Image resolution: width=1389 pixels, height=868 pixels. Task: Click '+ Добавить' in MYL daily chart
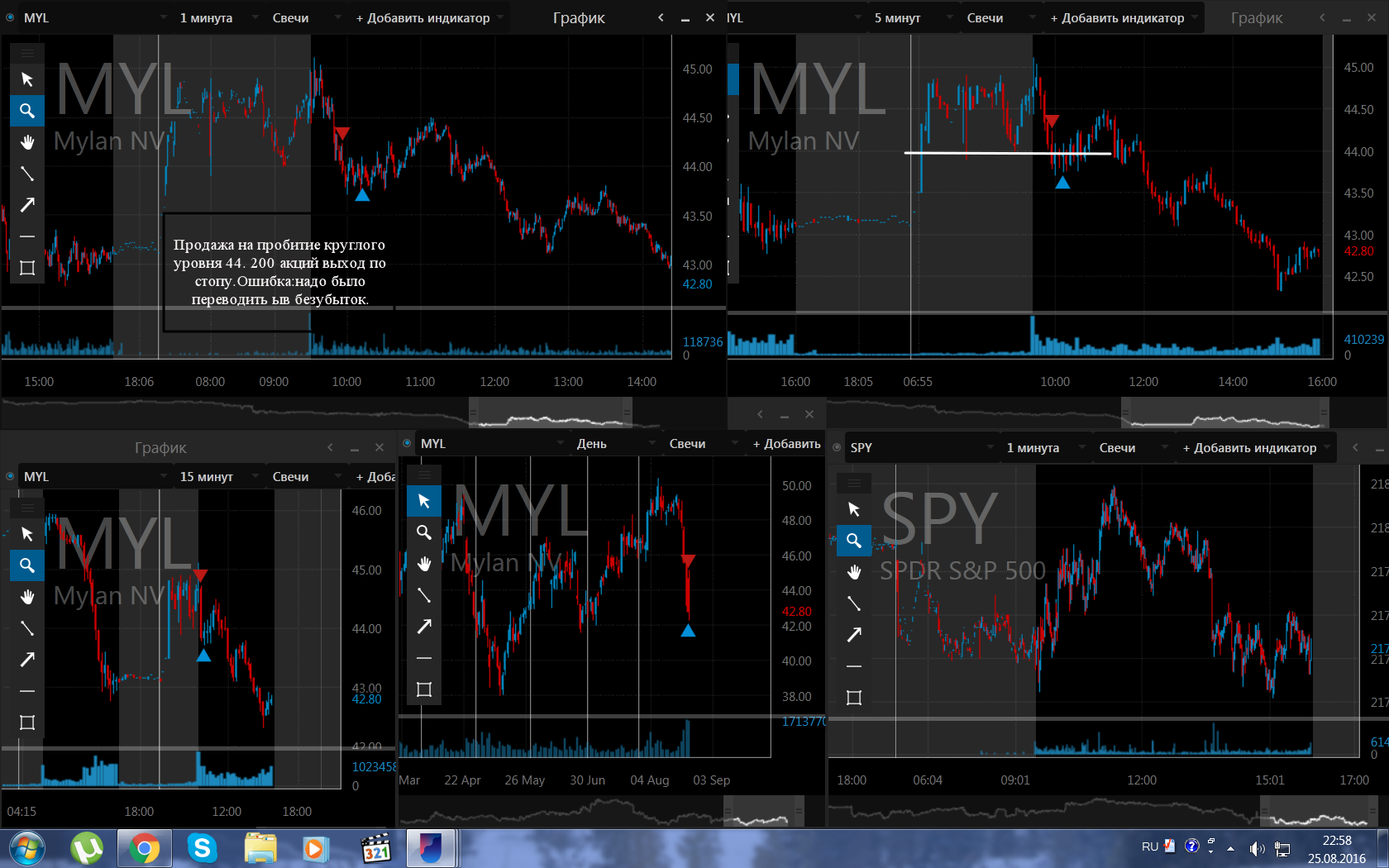tap(786, 443)
